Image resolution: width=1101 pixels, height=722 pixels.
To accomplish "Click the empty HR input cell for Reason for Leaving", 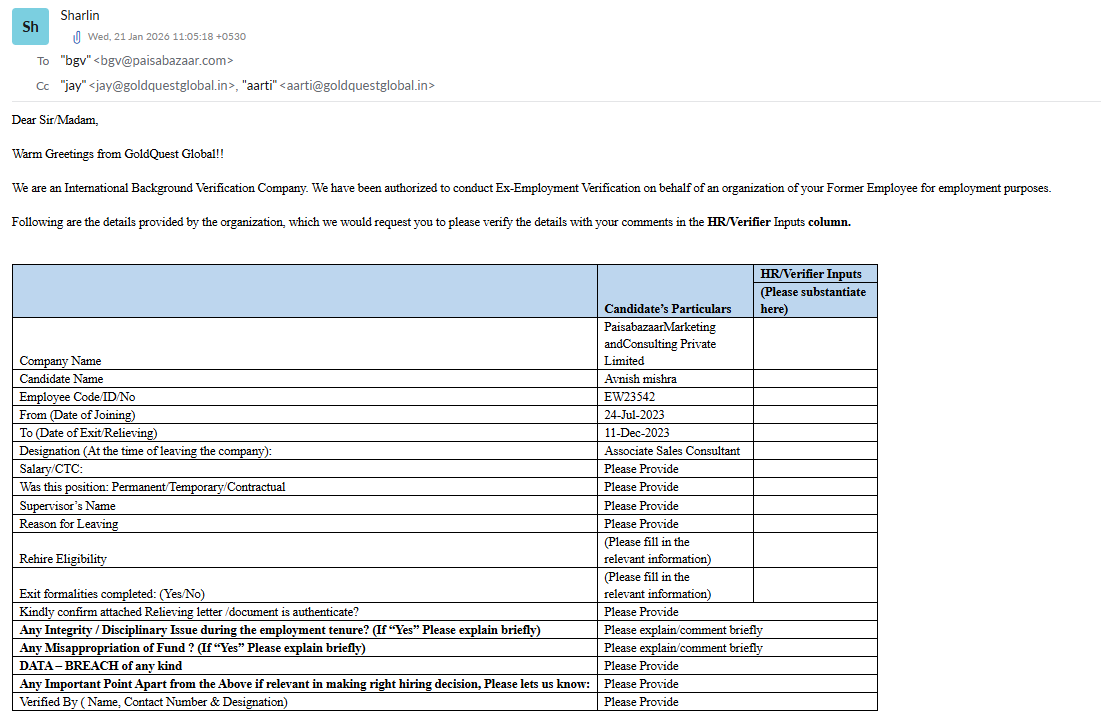I will click(x=814, y=523).
